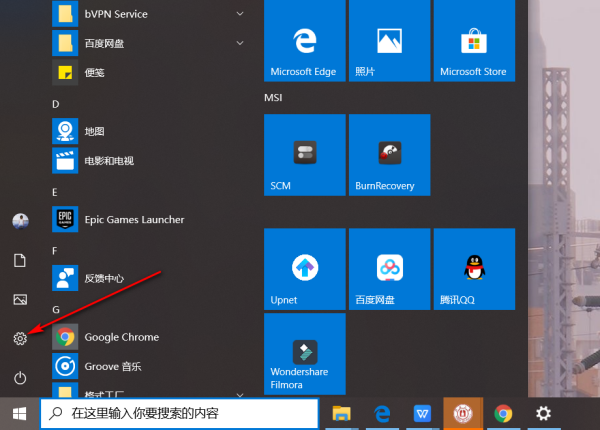The width and height of the screenshot is (600, 430).
Task: Click the letter E section header
Action: click(55, 192)
